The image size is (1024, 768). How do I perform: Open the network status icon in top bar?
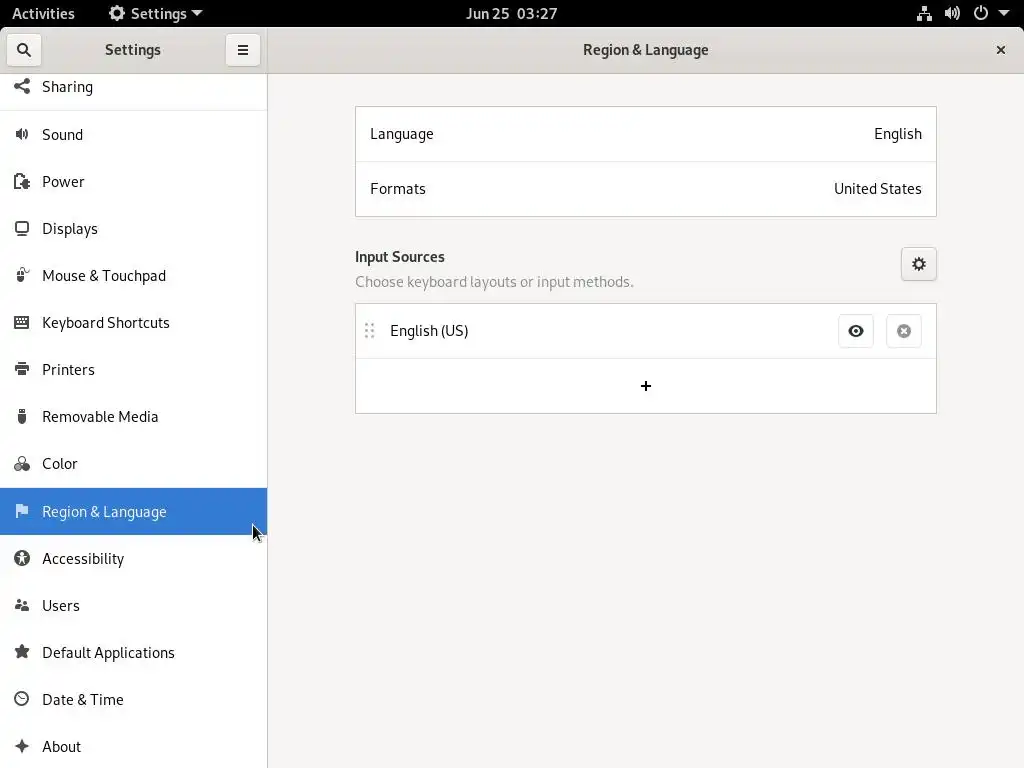point(923,13)
